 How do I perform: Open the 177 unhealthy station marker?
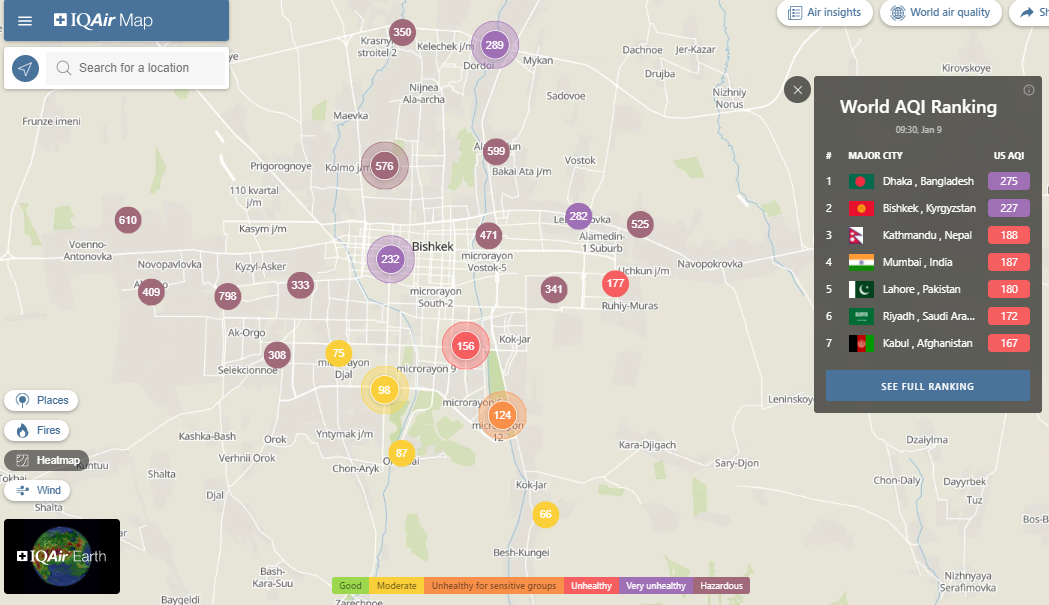click(615, 284)
